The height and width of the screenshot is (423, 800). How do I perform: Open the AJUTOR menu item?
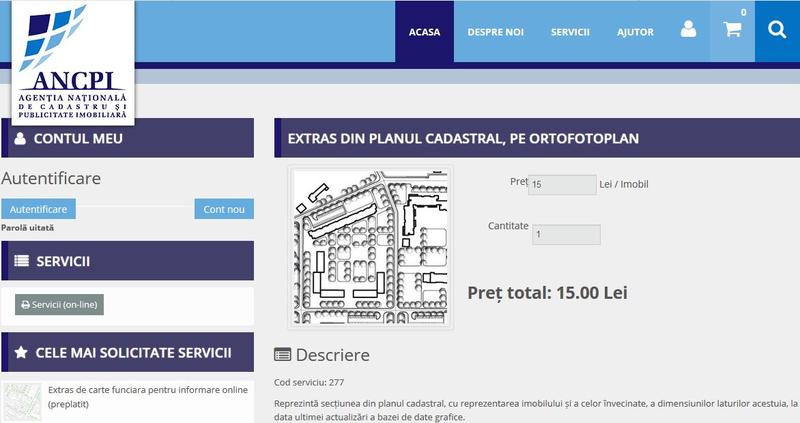635,32
